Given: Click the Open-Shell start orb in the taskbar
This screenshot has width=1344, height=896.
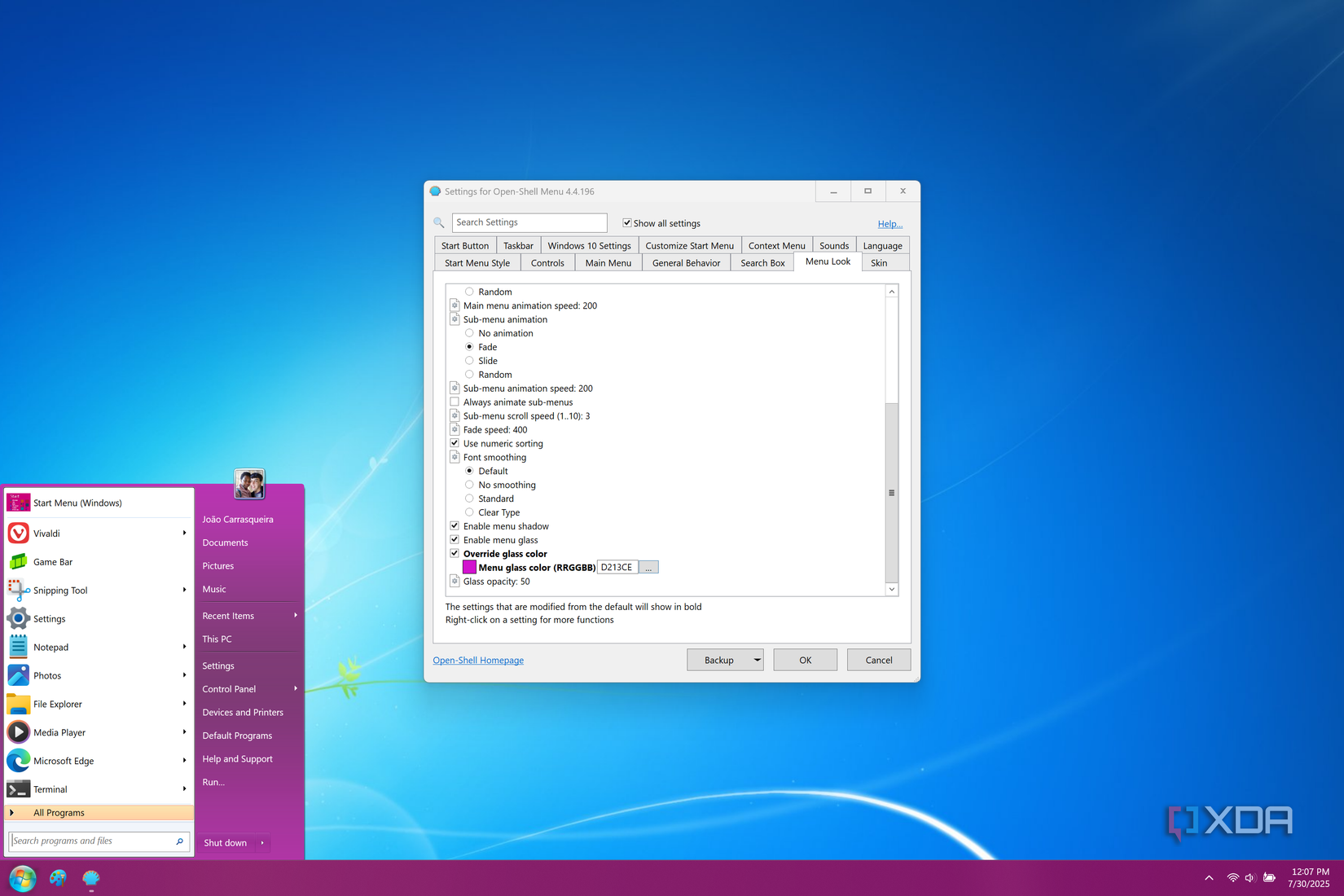Looking at the screenshot, I should [x=22, y=878].
